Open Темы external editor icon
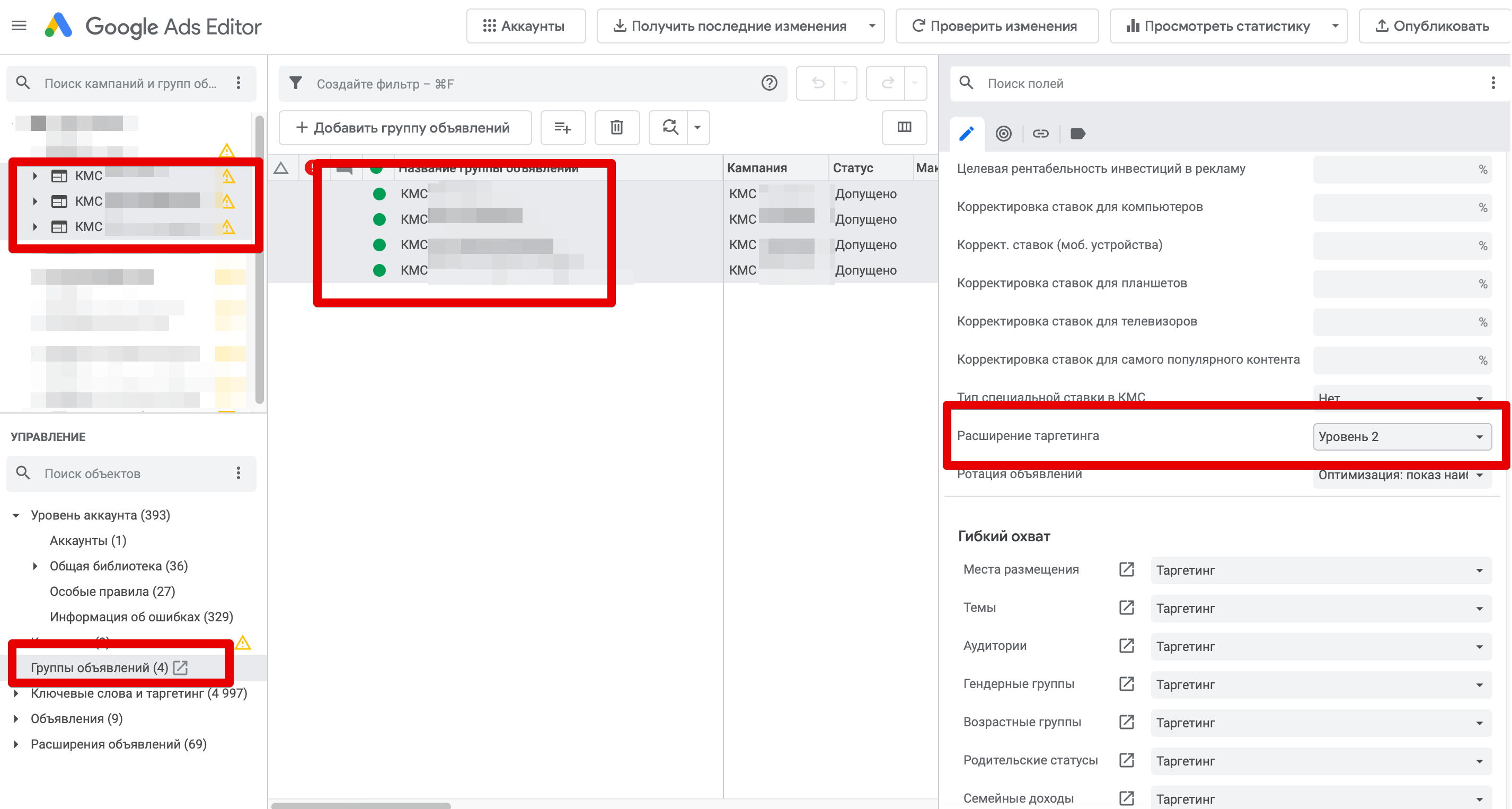Screen dimensions: 1512x809 tap(1126, 608)
